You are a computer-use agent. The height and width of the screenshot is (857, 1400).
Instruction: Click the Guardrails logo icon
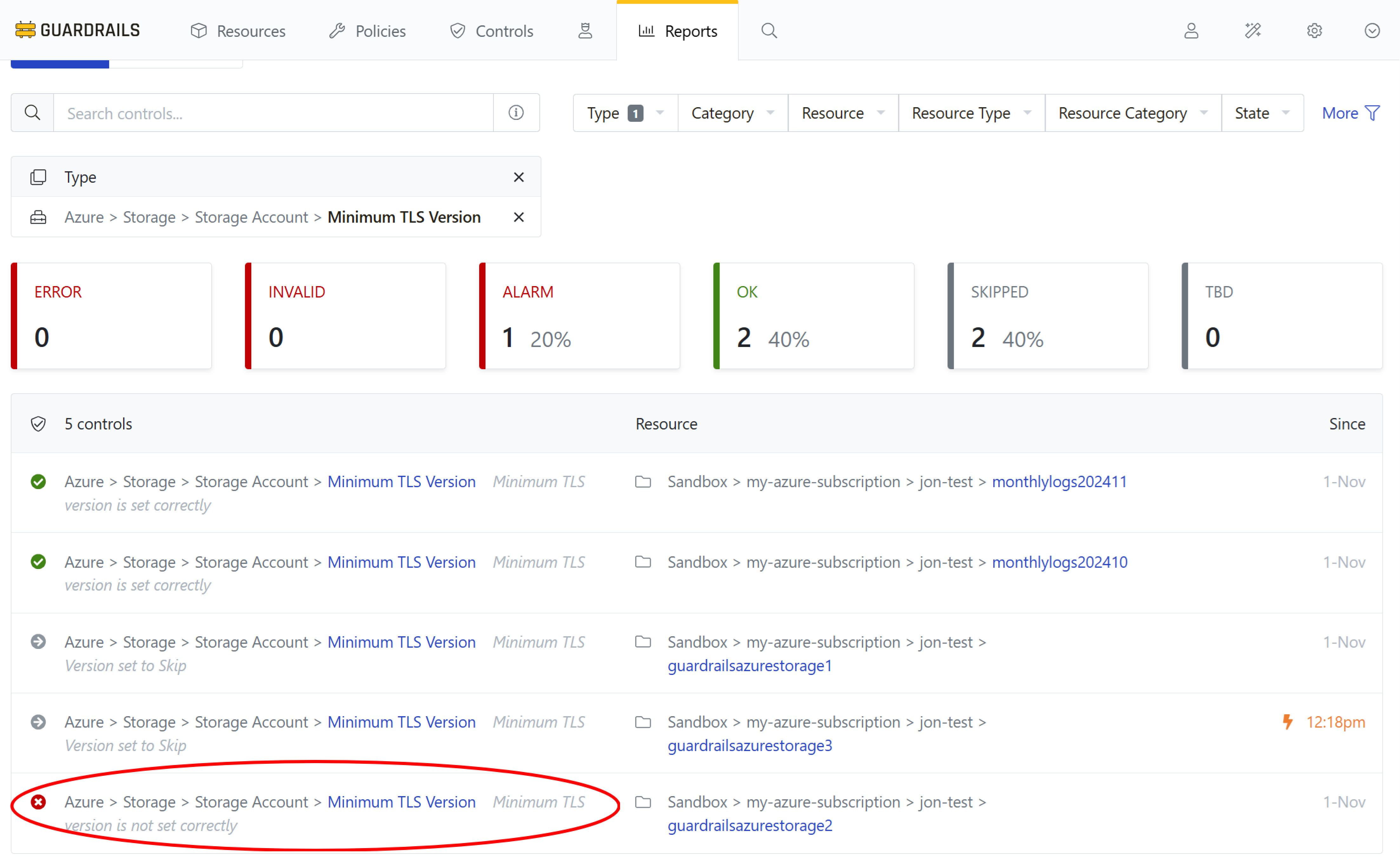25,30
